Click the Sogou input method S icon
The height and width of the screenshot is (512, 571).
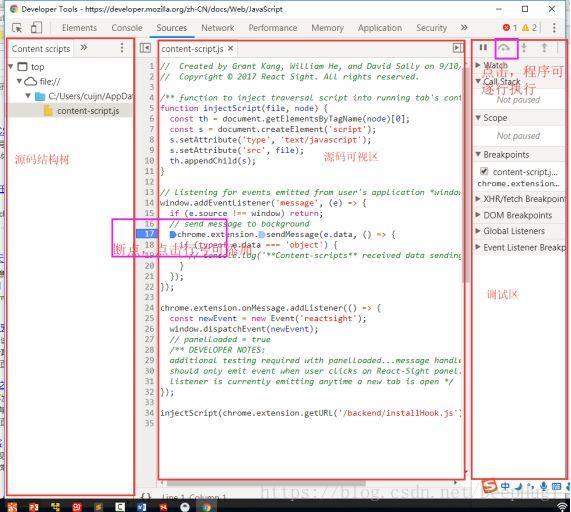tap(489, 486)
